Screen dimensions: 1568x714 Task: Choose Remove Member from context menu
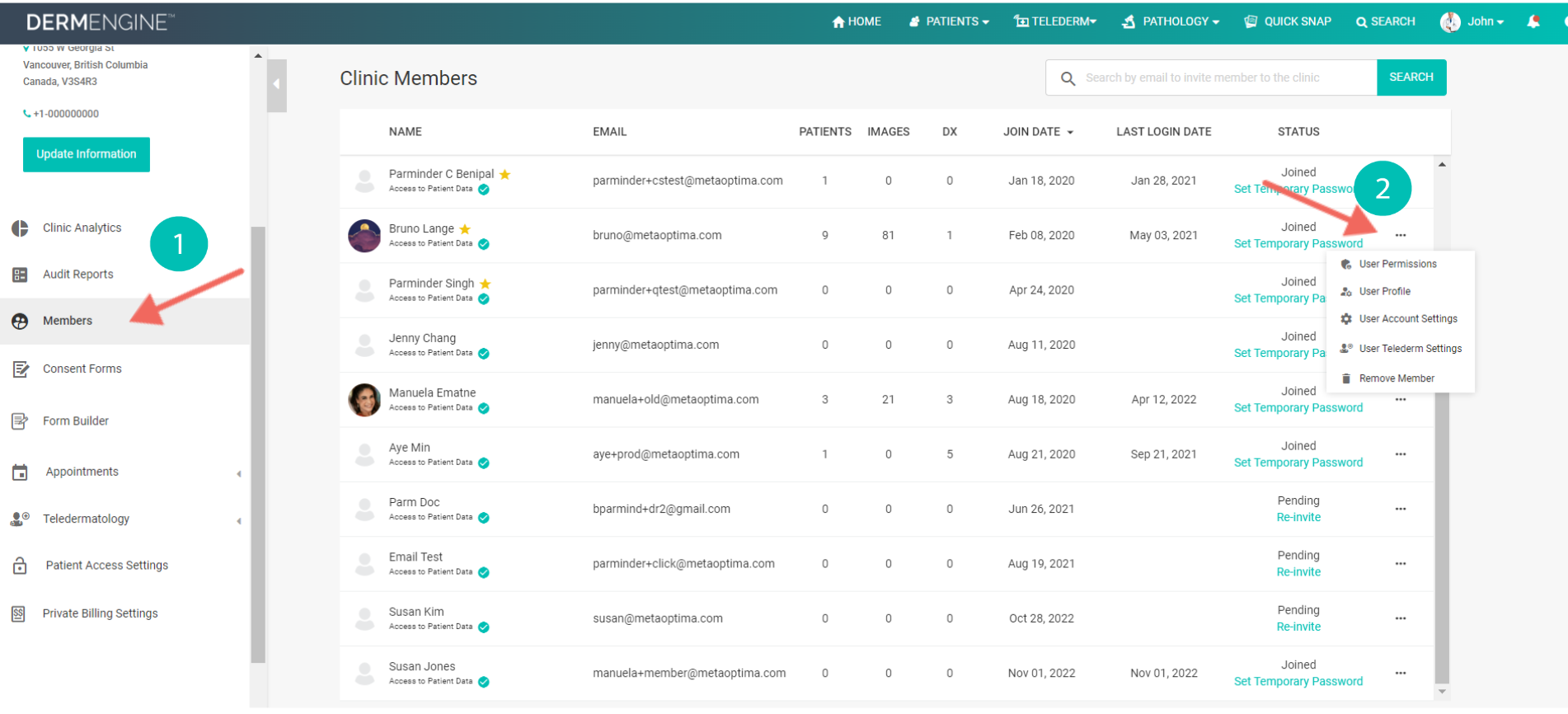1397,378
